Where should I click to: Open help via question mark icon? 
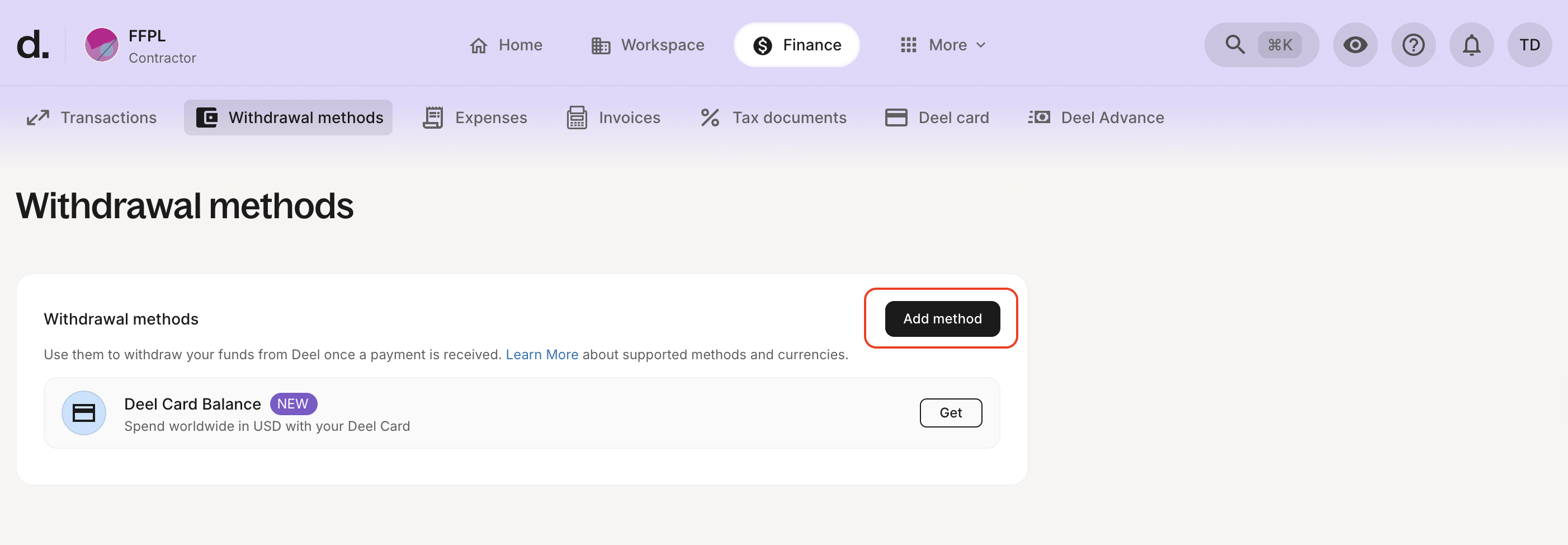(x=1413, y=45)
